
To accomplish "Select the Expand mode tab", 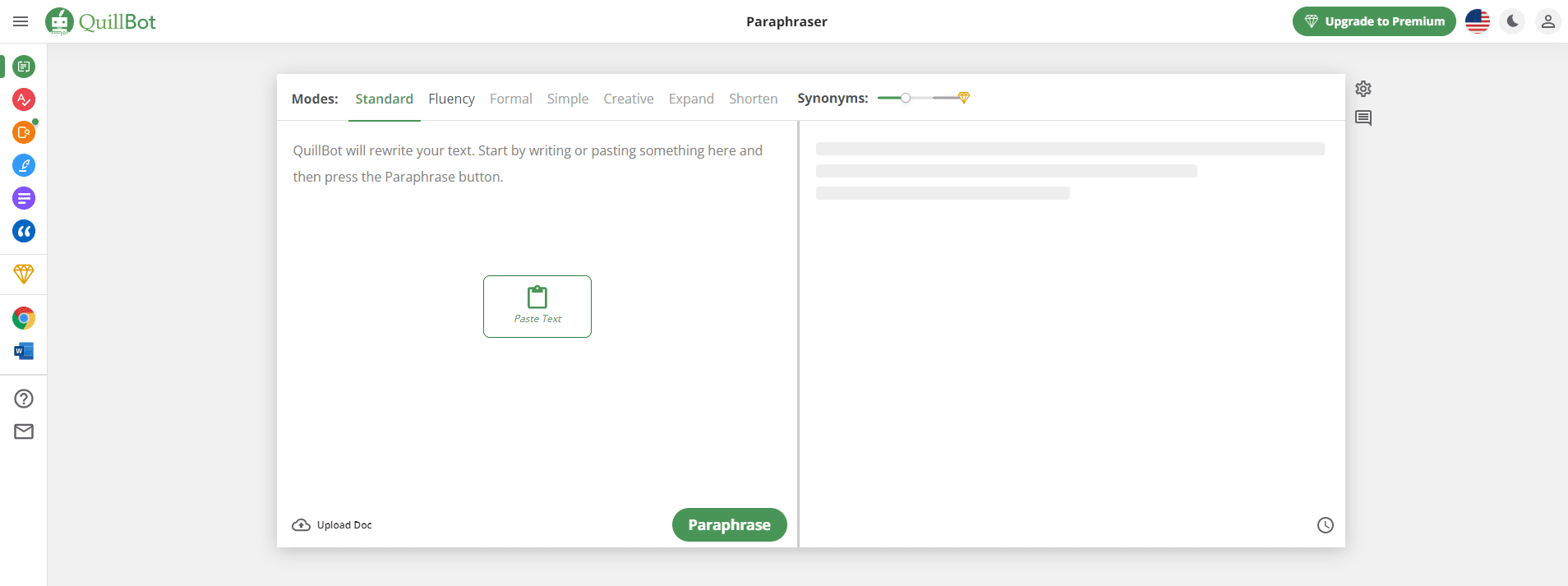I will pyautogui.click(x=691, y=99).
